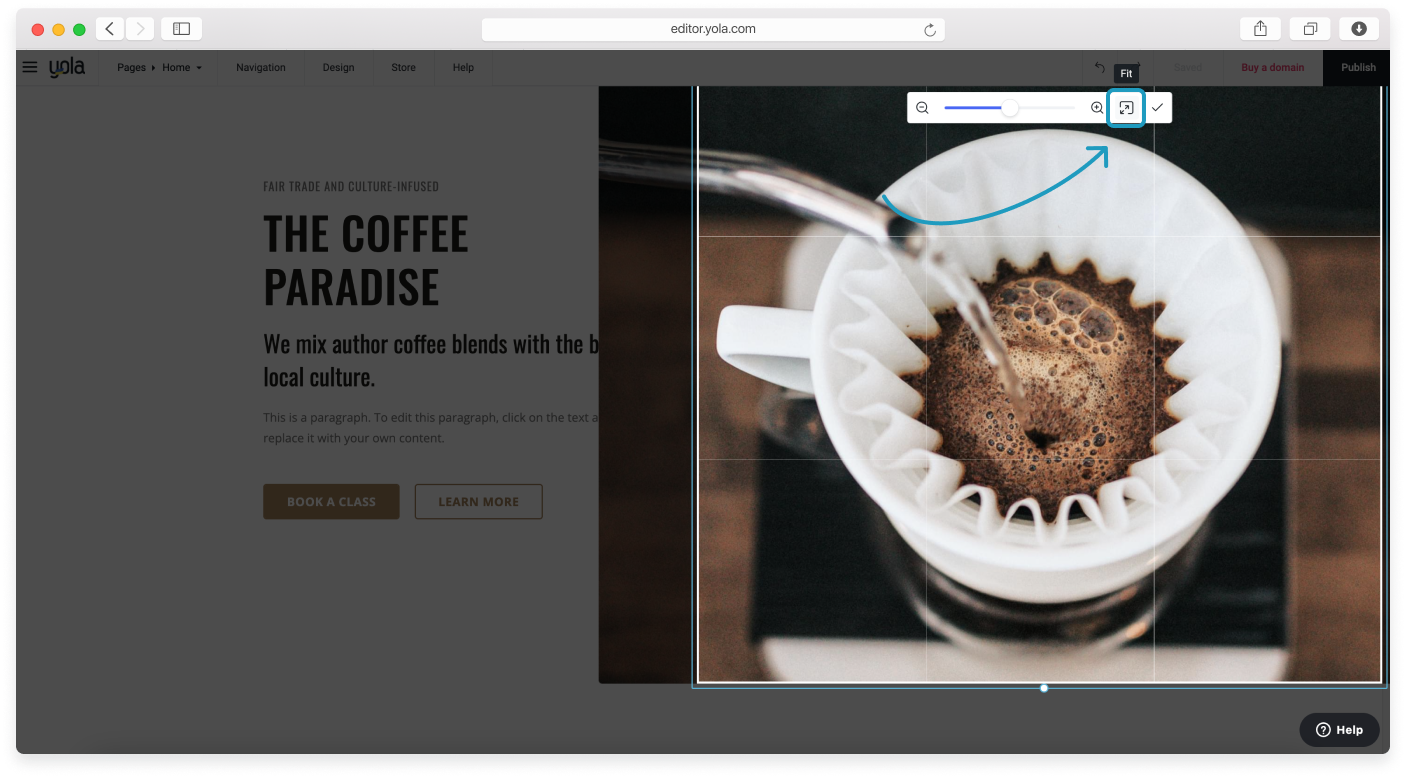
Task: Open the hamburger menu beside Yola logo
Action: pos(30,68)
